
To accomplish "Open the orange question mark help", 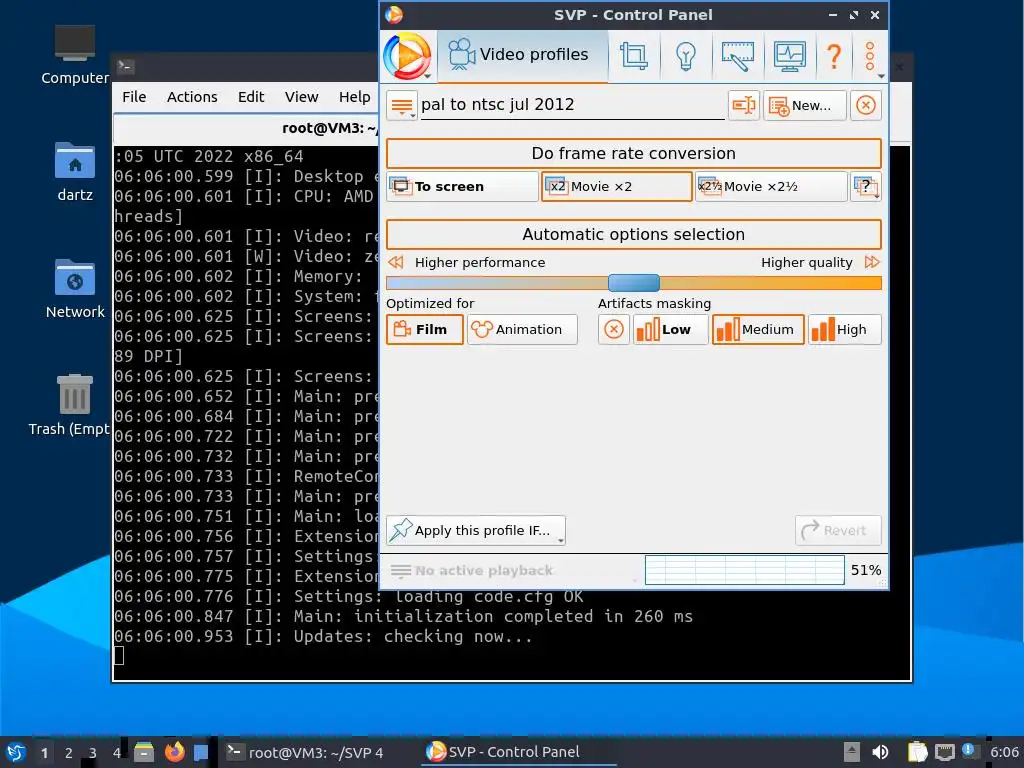I will coord(834,56).
